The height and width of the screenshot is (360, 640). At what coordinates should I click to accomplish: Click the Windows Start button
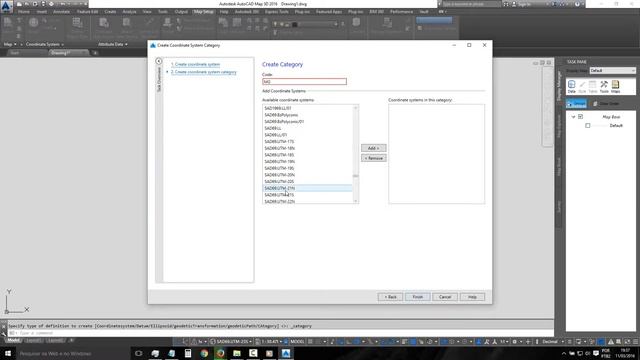pyautogui.click(x=8, y=353)
